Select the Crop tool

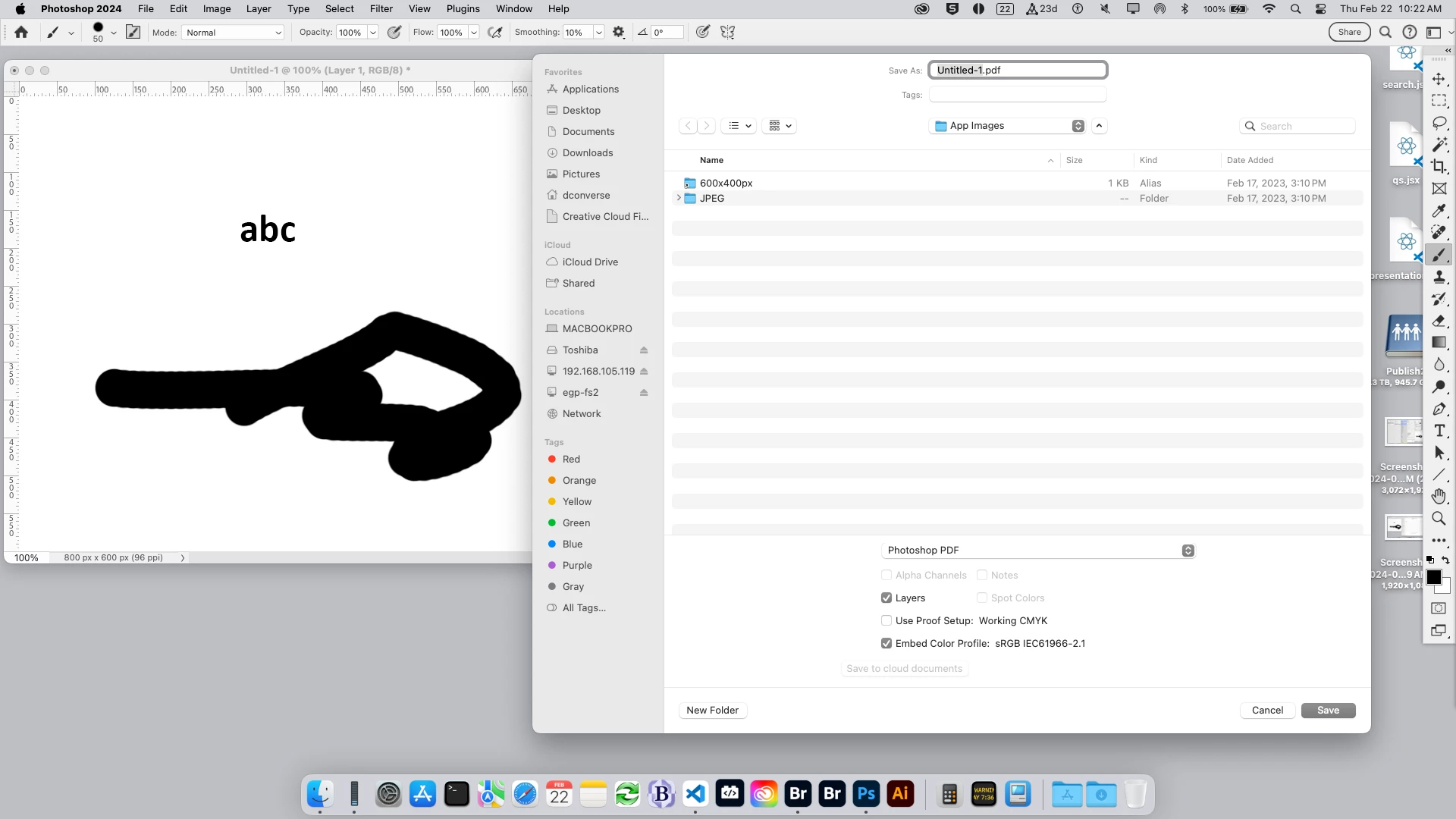point(1439,166)
